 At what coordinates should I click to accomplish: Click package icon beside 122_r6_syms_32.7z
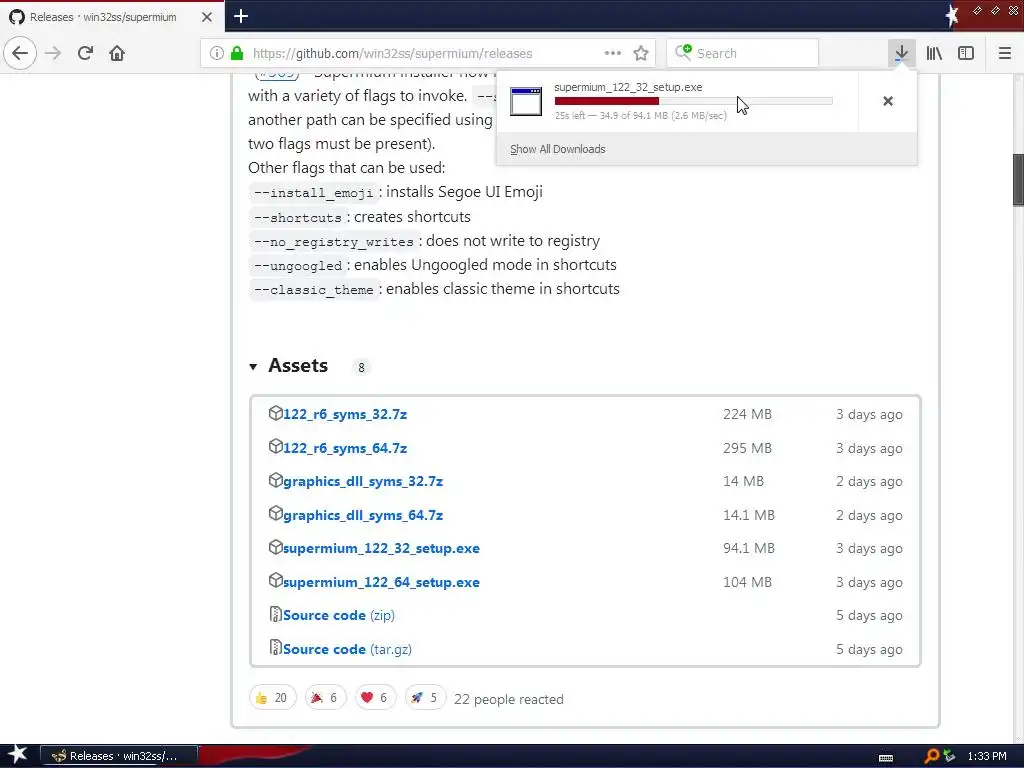(x=276, y=413)
